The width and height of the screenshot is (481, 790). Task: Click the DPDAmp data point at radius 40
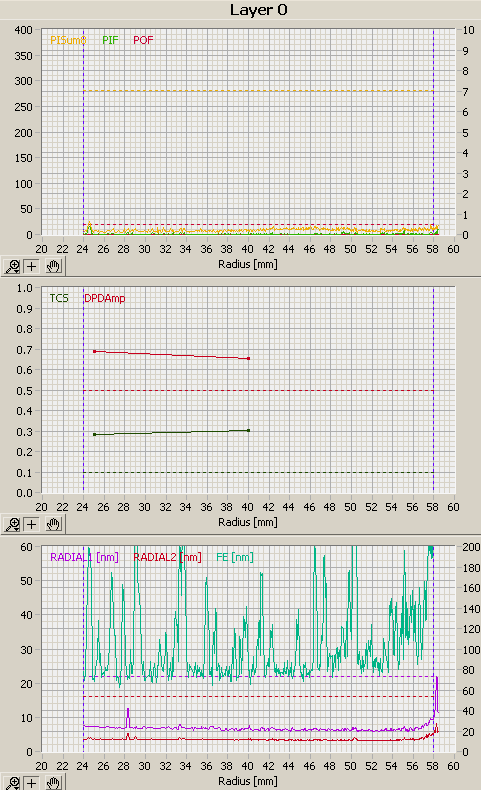pos(248,359)
